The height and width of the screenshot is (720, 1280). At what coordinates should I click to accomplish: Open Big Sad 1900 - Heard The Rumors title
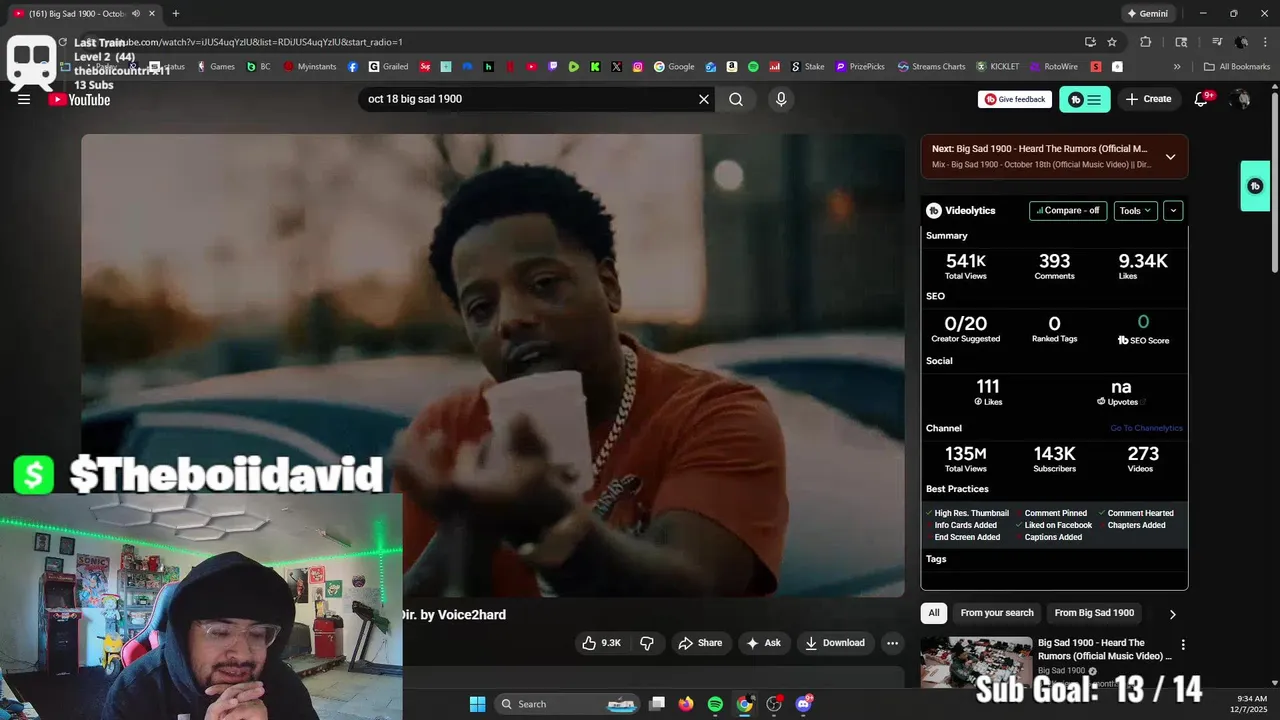click(x=1105, y=649)
